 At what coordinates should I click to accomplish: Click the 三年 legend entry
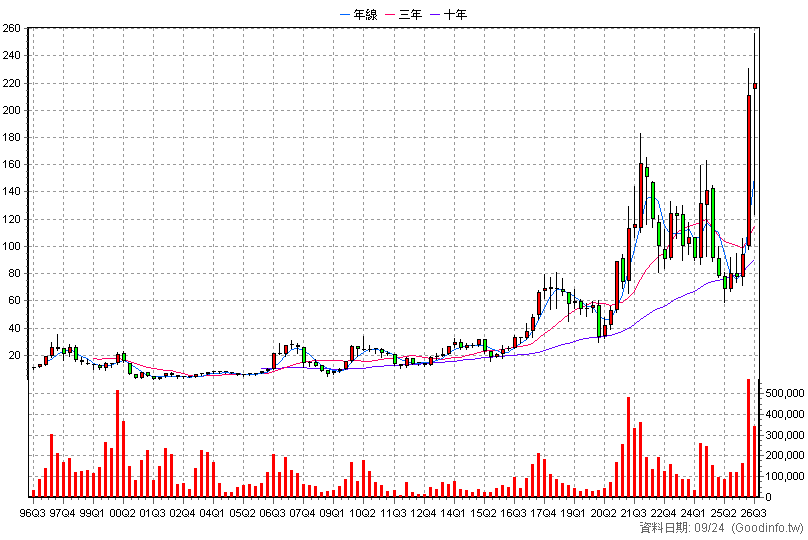404,14
